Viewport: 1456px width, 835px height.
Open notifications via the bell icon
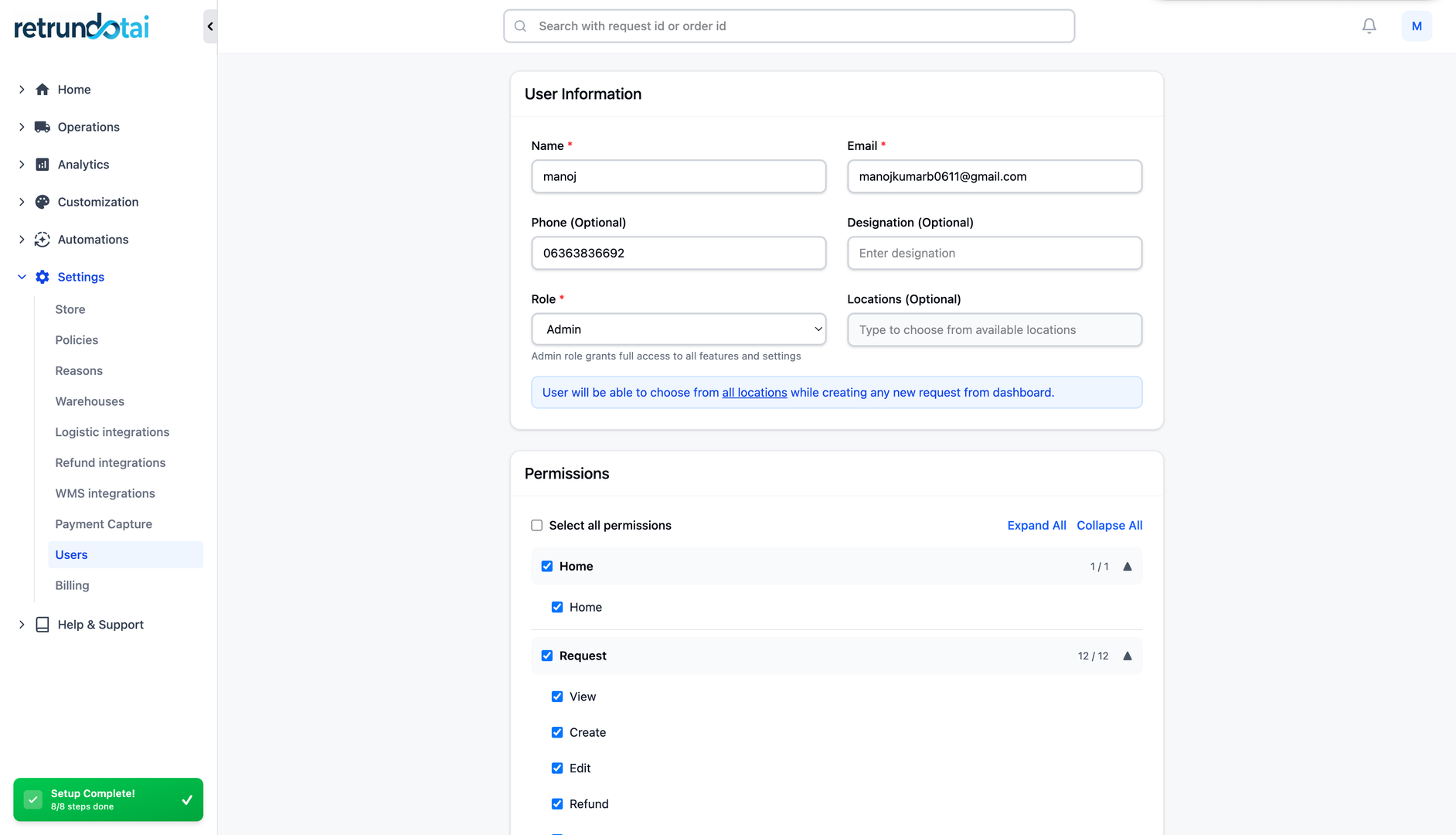tap(1369, 26)
